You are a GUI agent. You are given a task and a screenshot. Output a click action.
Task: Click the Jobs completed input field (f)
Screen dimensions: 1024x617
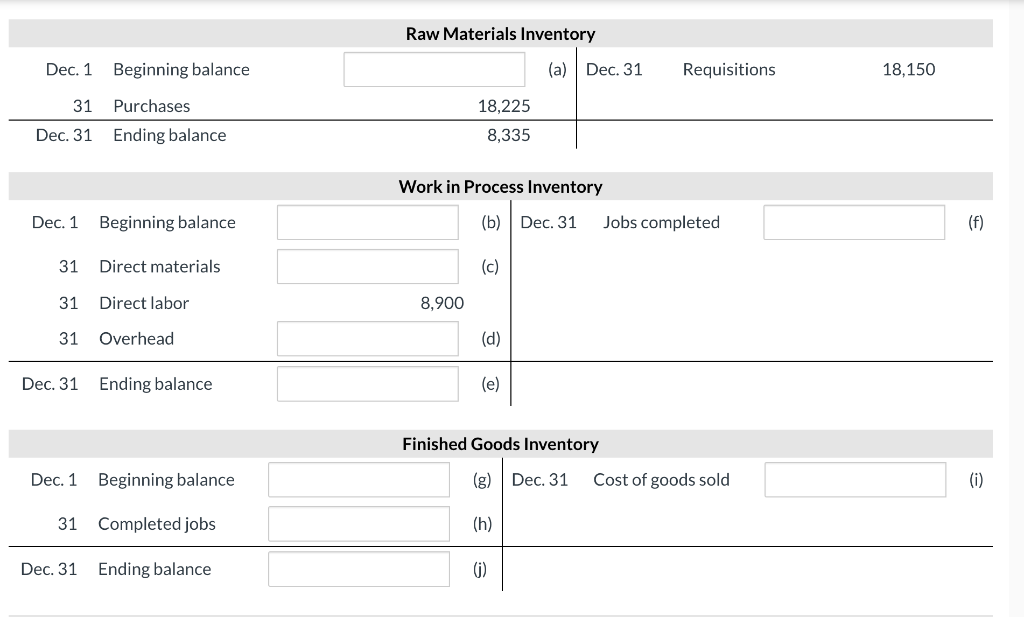pos(853,222)
